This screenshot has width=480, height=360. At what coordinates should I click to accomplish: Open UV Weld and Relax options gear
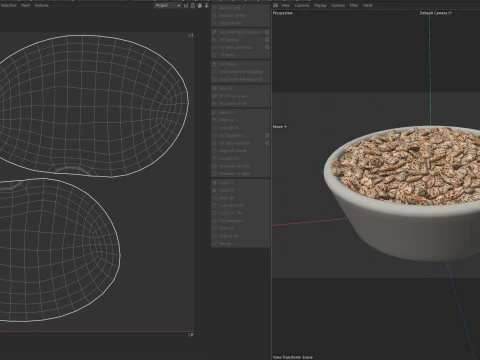[267, 47]
